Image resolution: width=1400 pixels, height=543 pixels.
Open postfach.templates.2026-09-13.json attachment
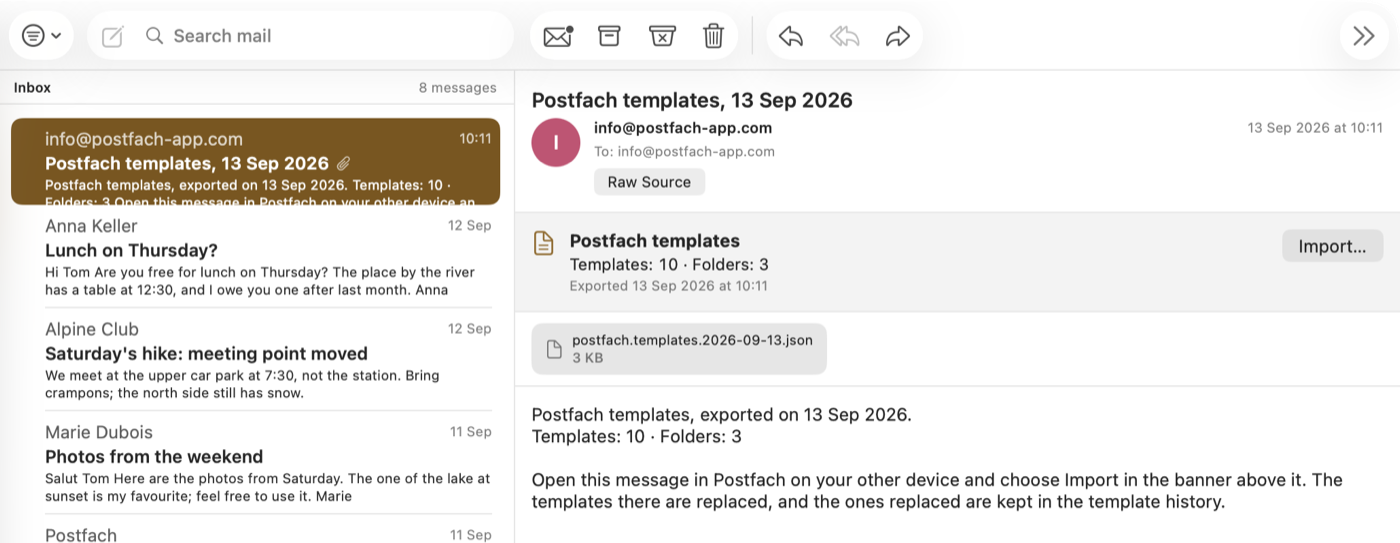tap(679, 348)
